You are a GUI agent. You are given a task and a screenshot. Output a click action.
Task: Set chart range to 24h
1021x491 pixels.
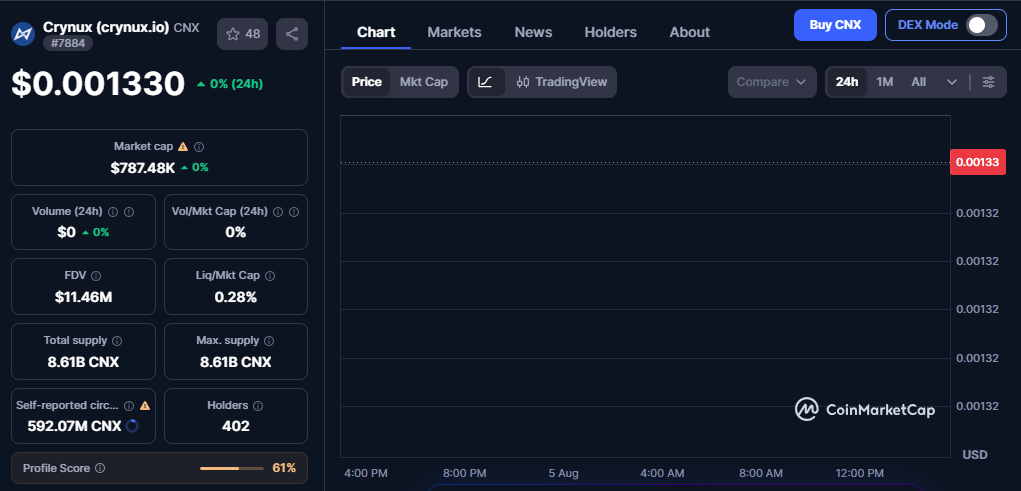point(846,82)
